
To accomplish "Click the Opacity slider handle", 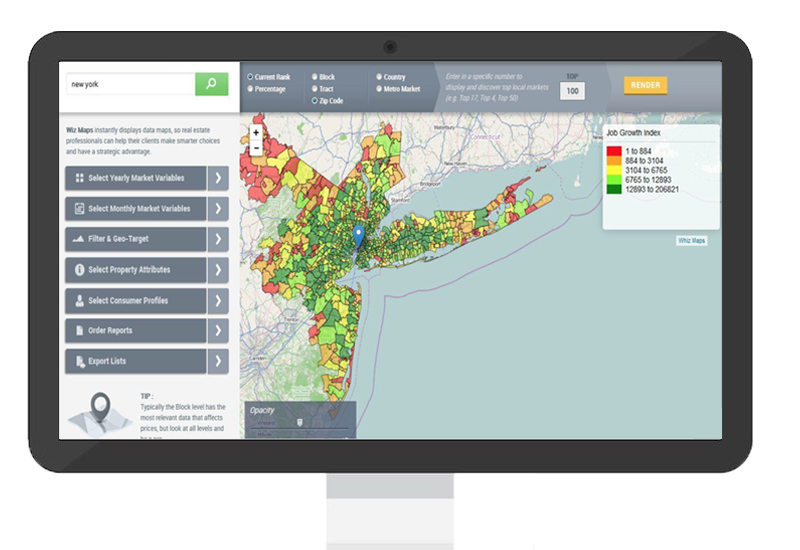I will pos(299,422).
